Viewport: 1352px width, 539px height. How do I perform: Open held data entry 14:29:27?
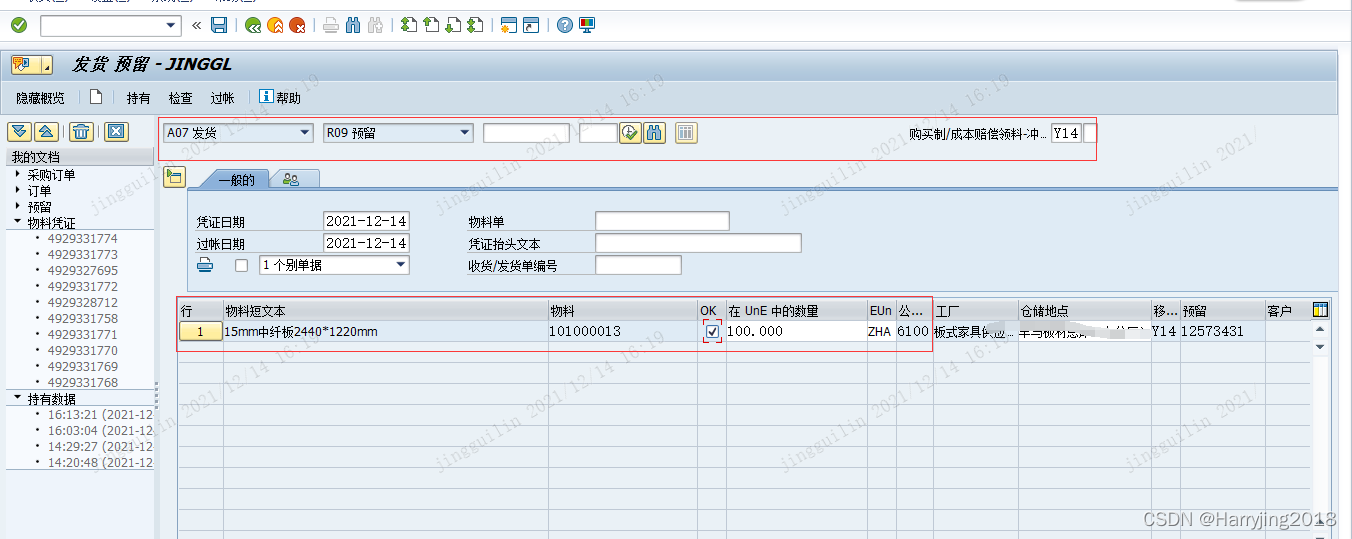point(100,446)
